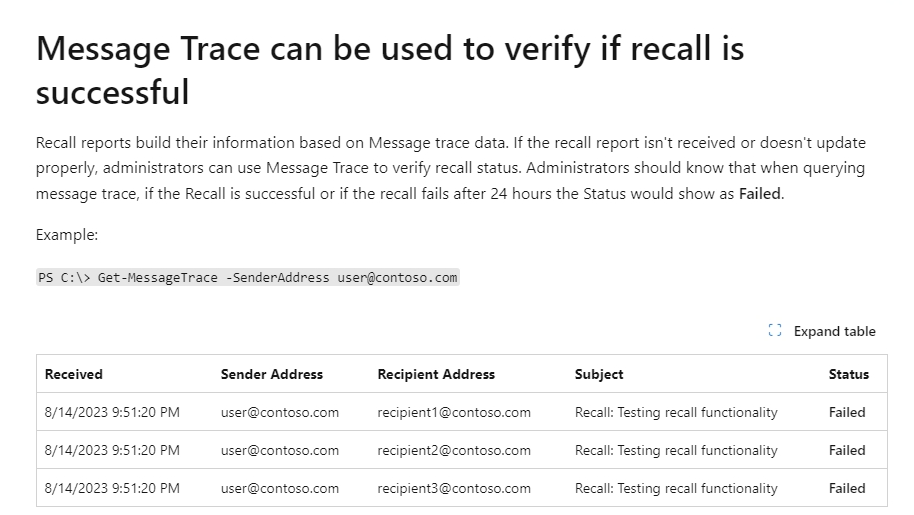Screen dimensions: 914x515
Task: Click the recipient1@contoso.com cell
Action: coord(454,412)
